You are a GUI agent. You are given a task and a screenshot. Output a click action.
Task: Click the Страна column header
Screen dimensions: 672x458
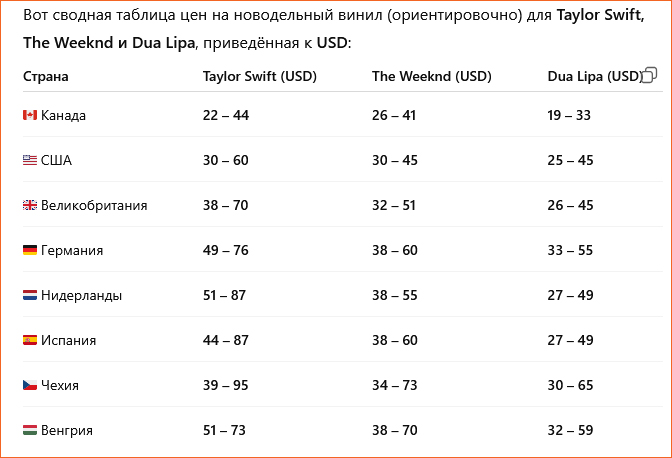tap(46, 77)
